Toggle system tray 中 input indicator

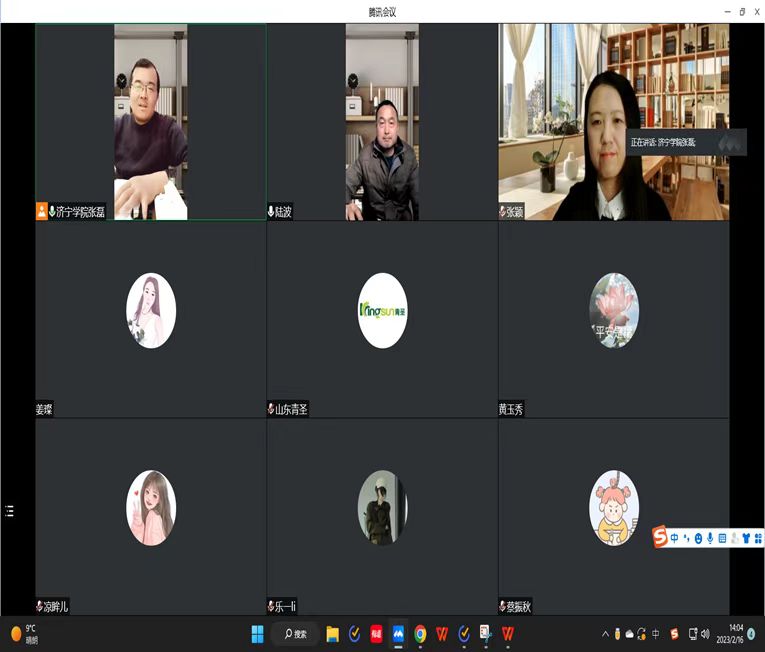(x=656, y=634)
